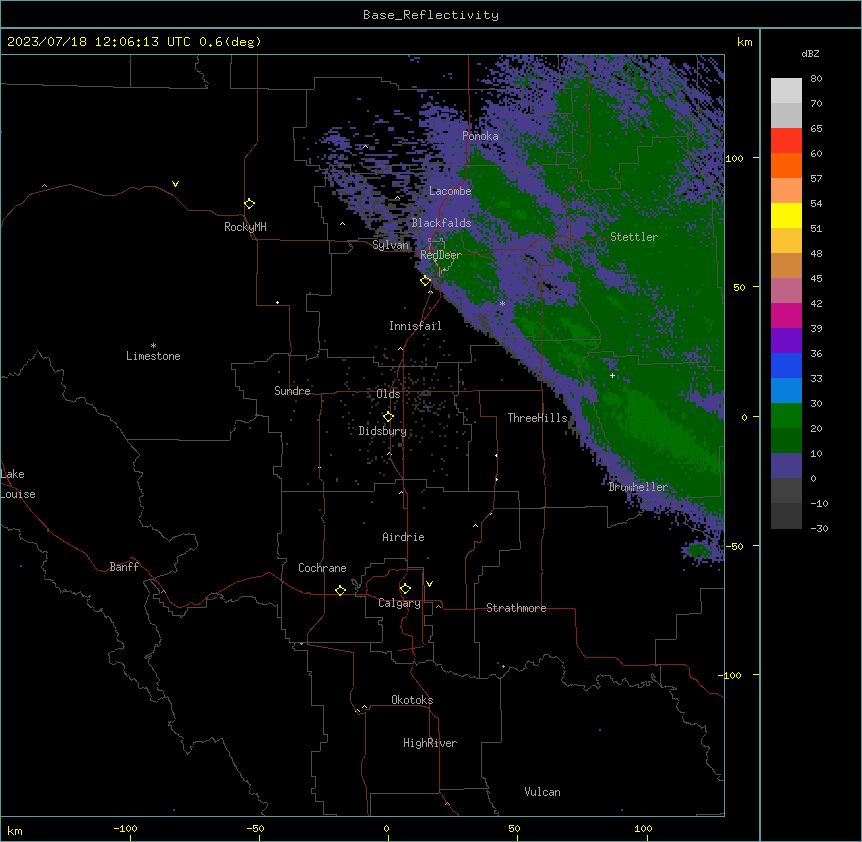Click the Base_Reflectivity title

(x=431, y=15)
